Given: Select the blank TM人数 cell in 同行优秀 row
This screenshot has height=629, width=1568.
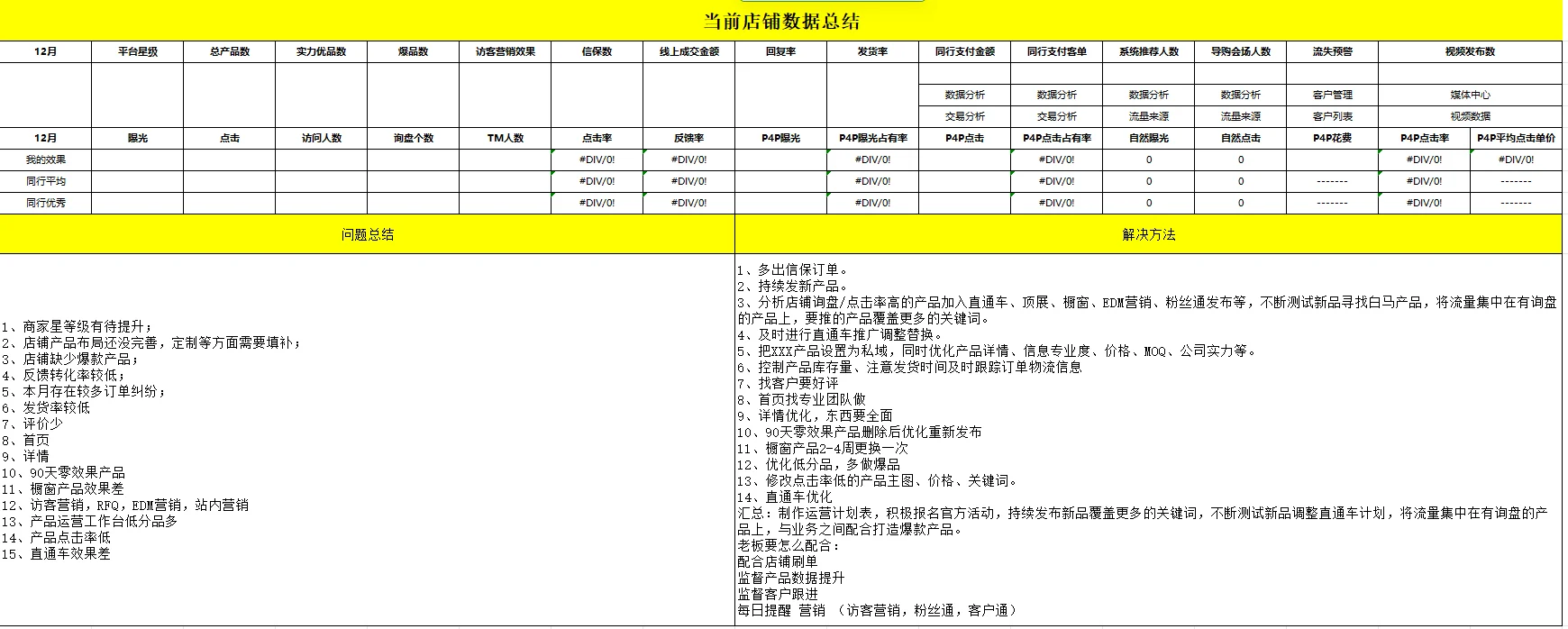Looking at the screenshot, I should (x=506, y=203).
